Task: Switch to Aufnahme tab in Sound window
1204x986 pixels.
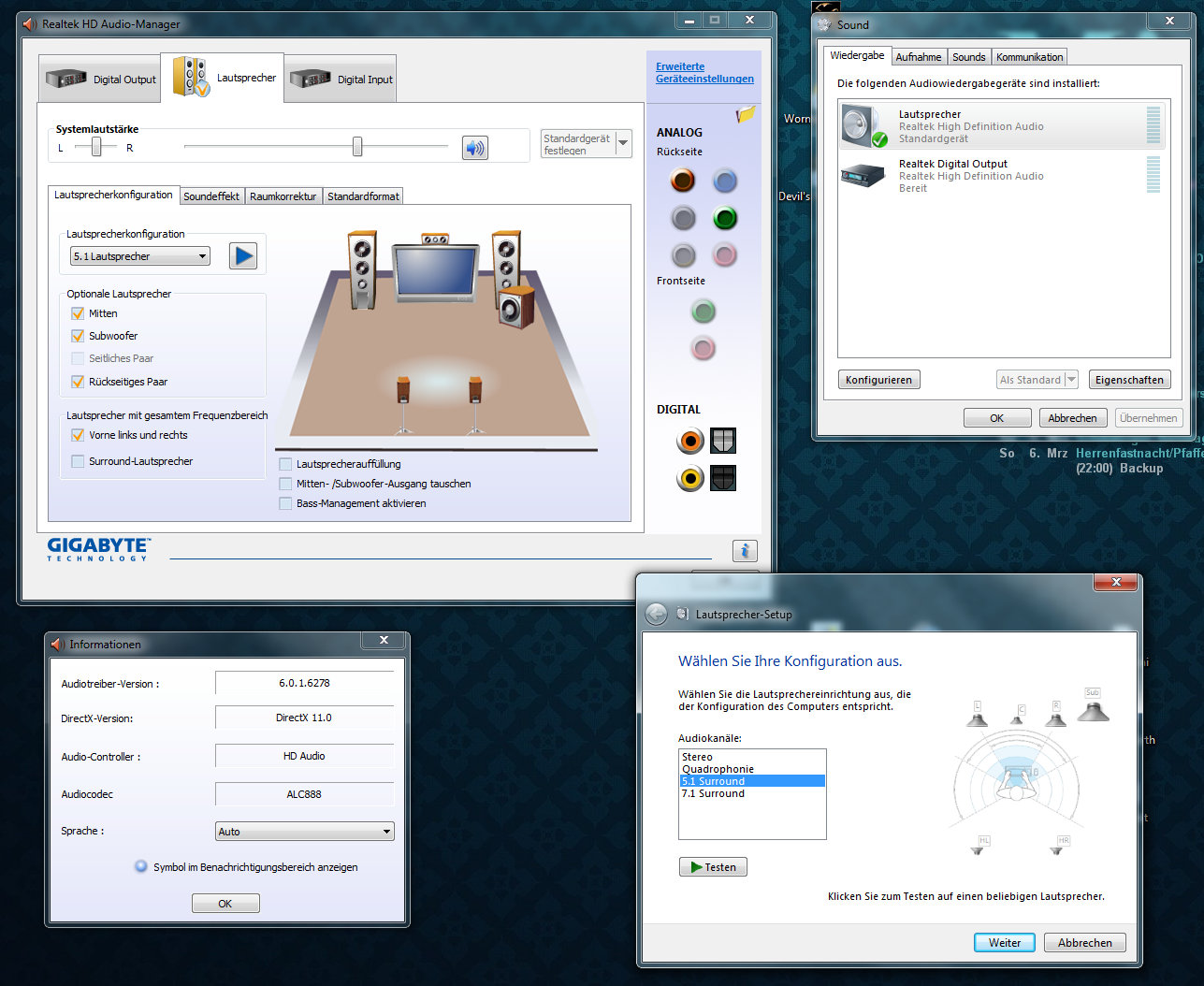Action: pyautogui.click(x=919, y=57)
